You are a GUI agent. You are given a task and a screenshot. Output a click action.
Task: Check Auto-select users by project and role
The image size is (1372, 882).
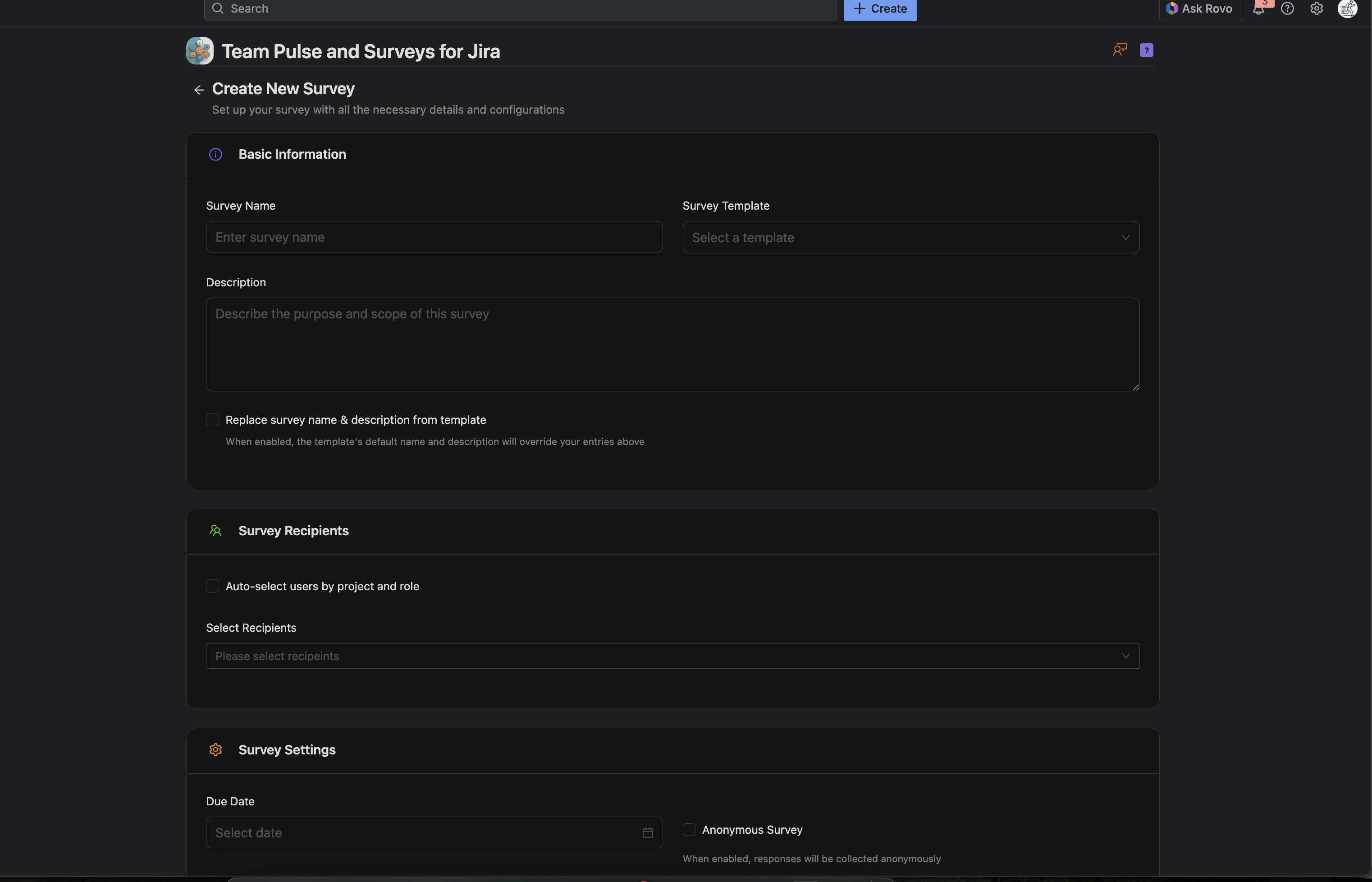tap(212, 586)
